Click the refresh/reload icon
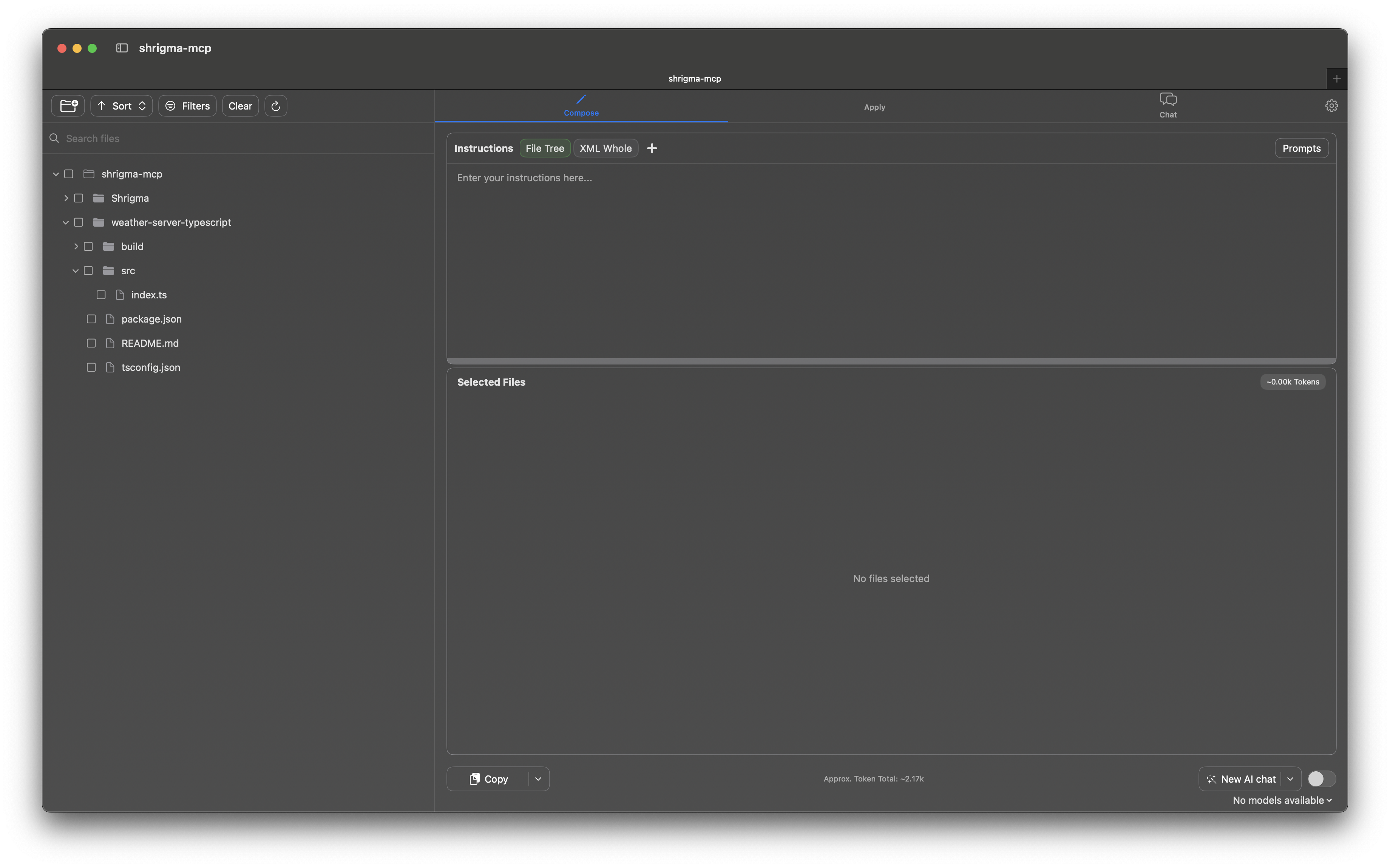This screenshot has width=1390, height=868. pyautogui.click(x=275, y=105)
